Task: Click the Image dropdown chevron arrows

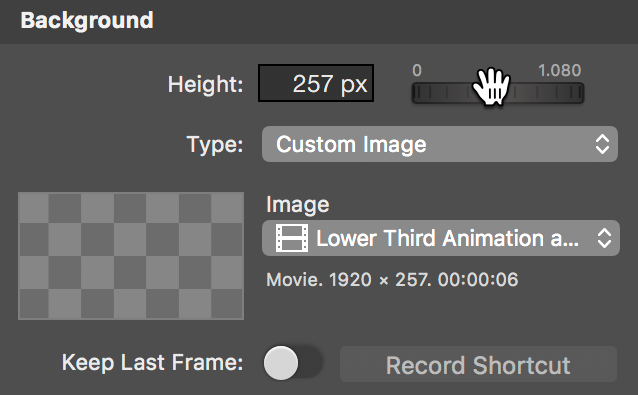Action: coord(604,238)
